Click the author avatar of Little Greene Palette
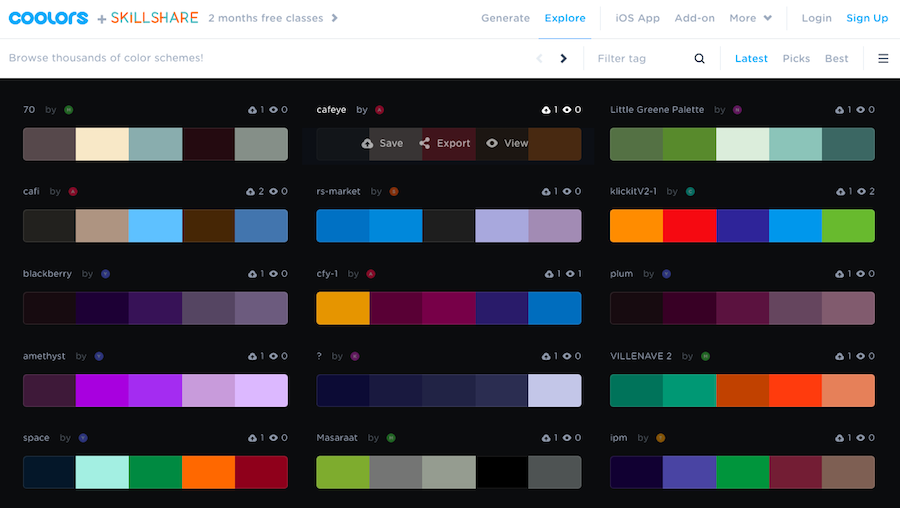Image resolution: width=900 pixels, height=508 pixels. pyautogui.click(x=738, y=110)
